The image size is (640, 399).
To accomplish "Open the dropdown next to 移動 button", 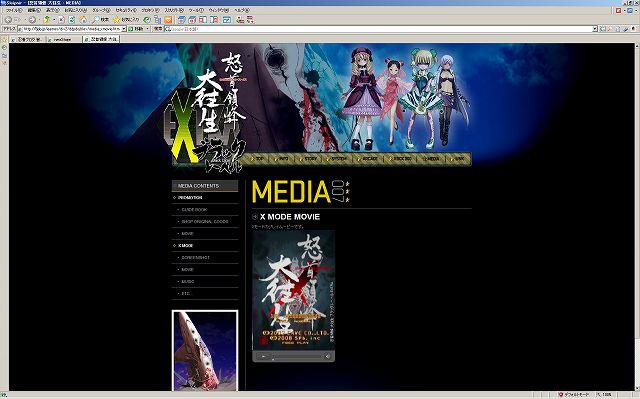I will (x=147, y=29).
